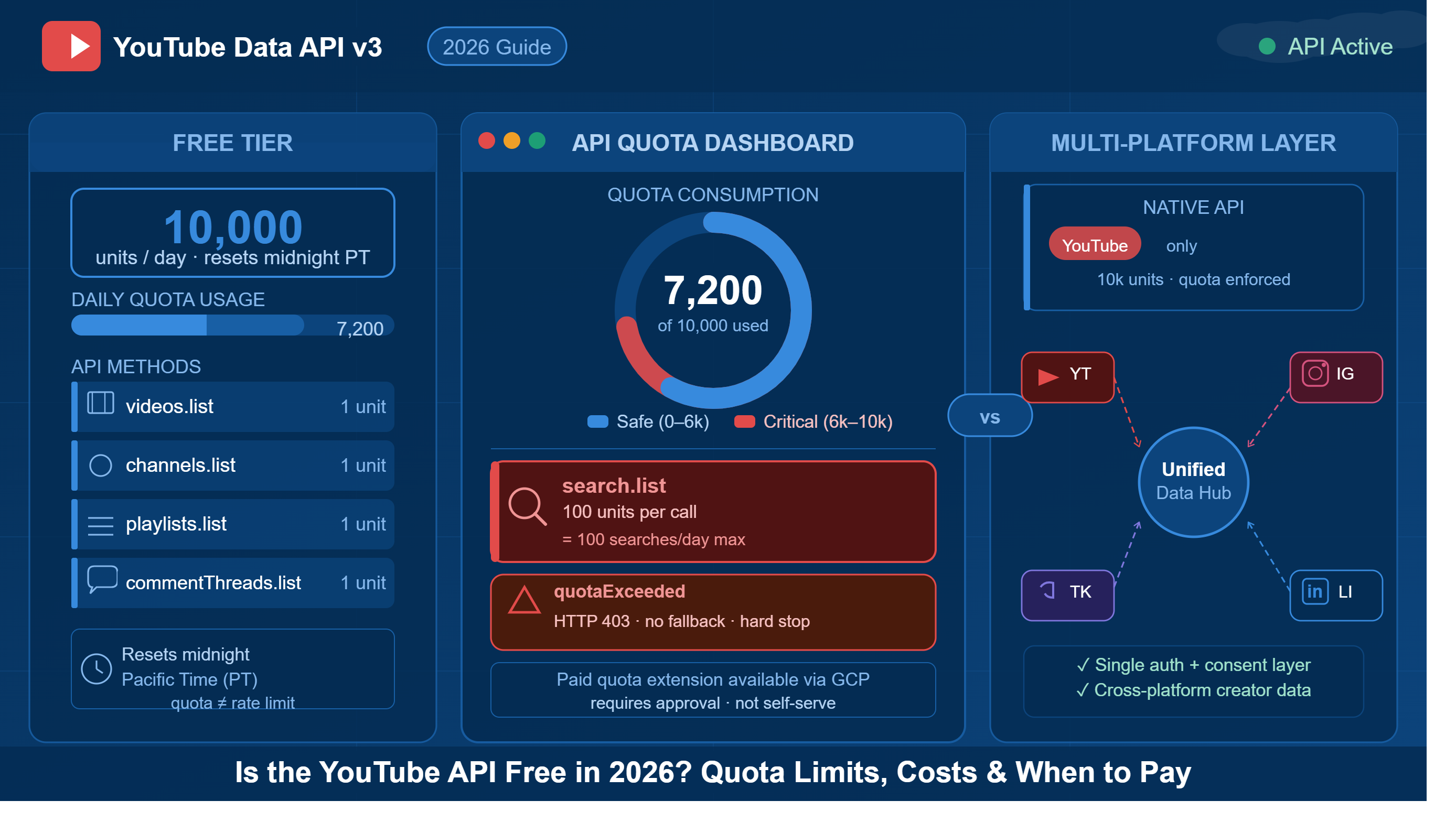Click the 10,000 units / day card
This screenshot has width=1456, height=822.
tap(232, 233)
